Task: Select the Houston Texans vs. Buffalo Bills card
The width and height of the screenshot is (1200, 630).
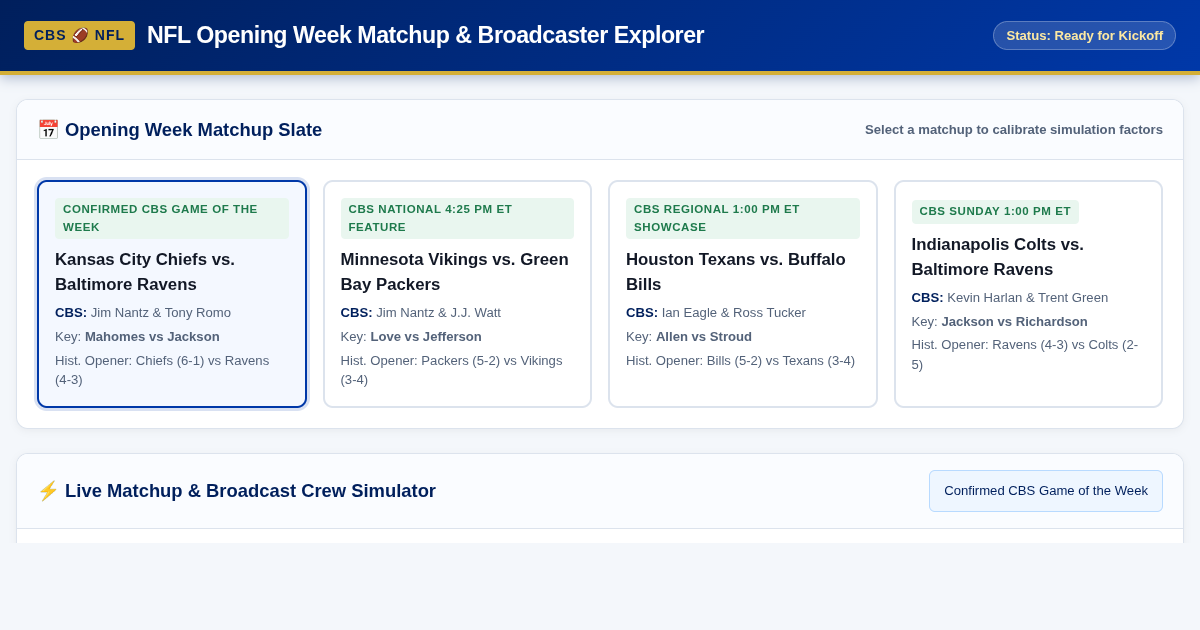Action: [743, 294]
